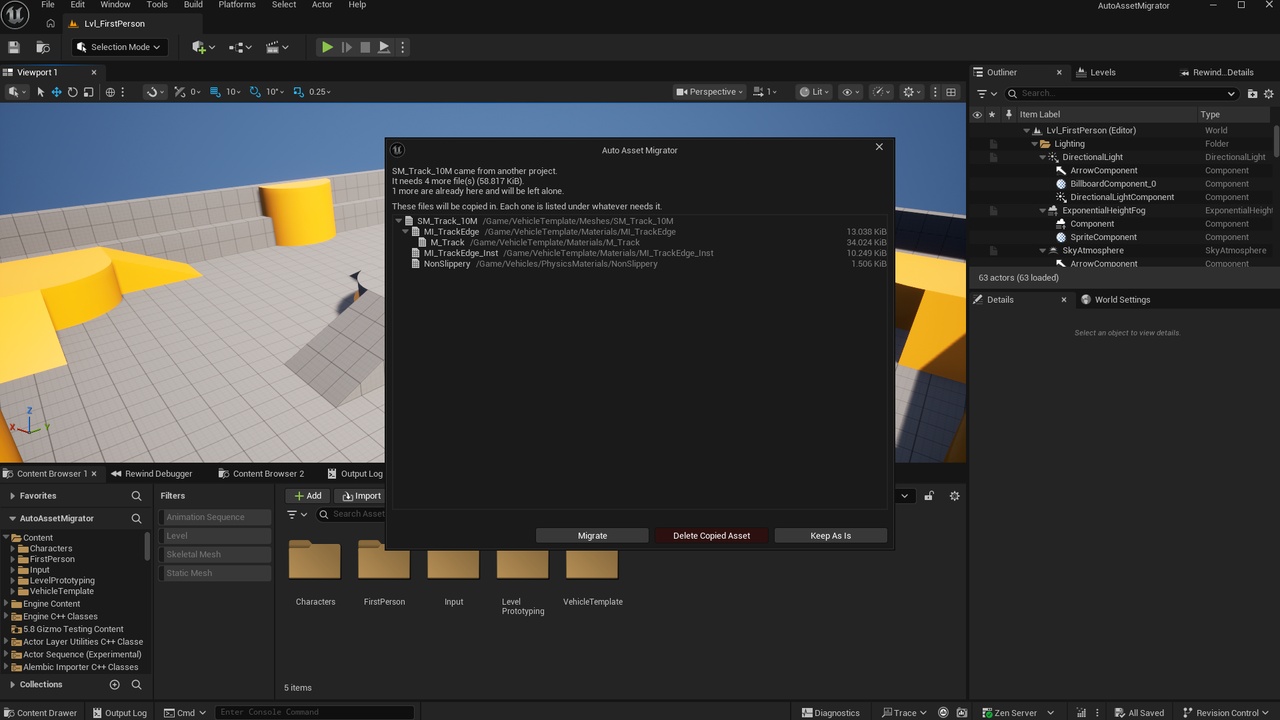This screenshot has height=720, width=1280.
Task: Click the Outliner favorites star column header
Action: point(992,114)
